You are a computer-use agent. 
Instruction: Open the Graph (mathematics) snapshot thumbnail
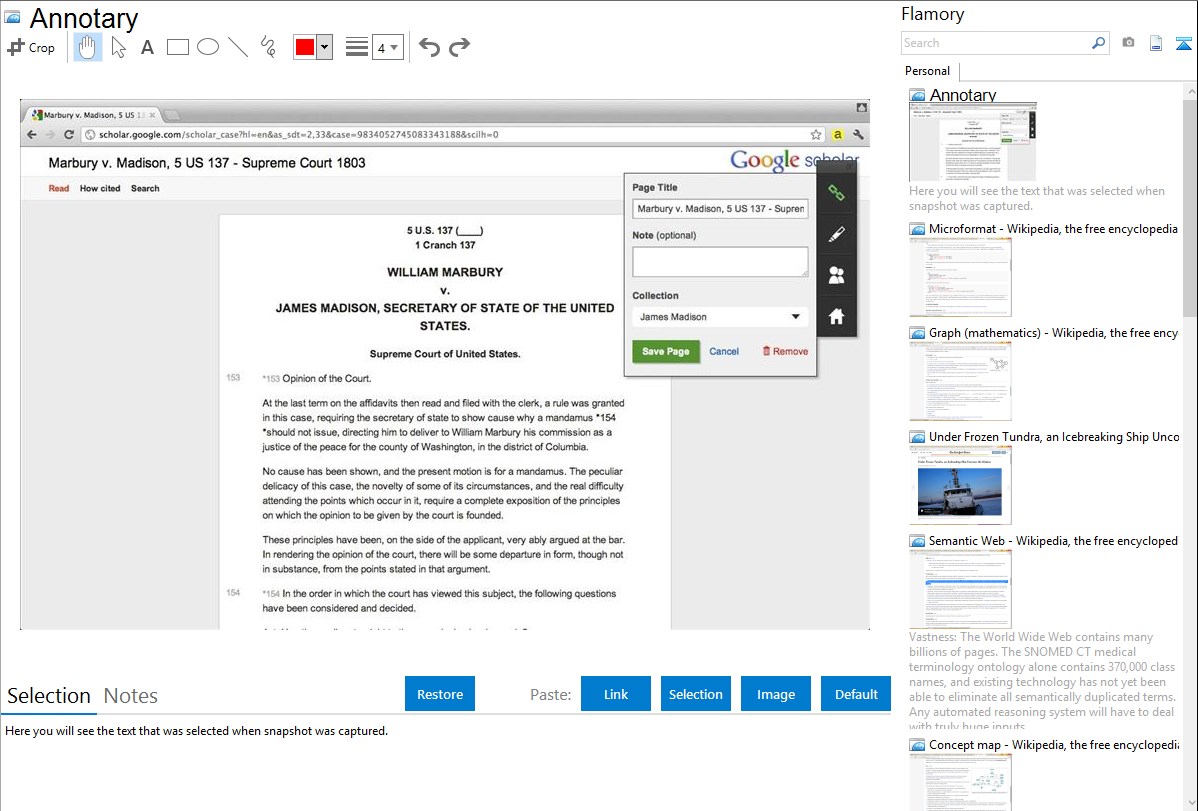click(960, 381)
